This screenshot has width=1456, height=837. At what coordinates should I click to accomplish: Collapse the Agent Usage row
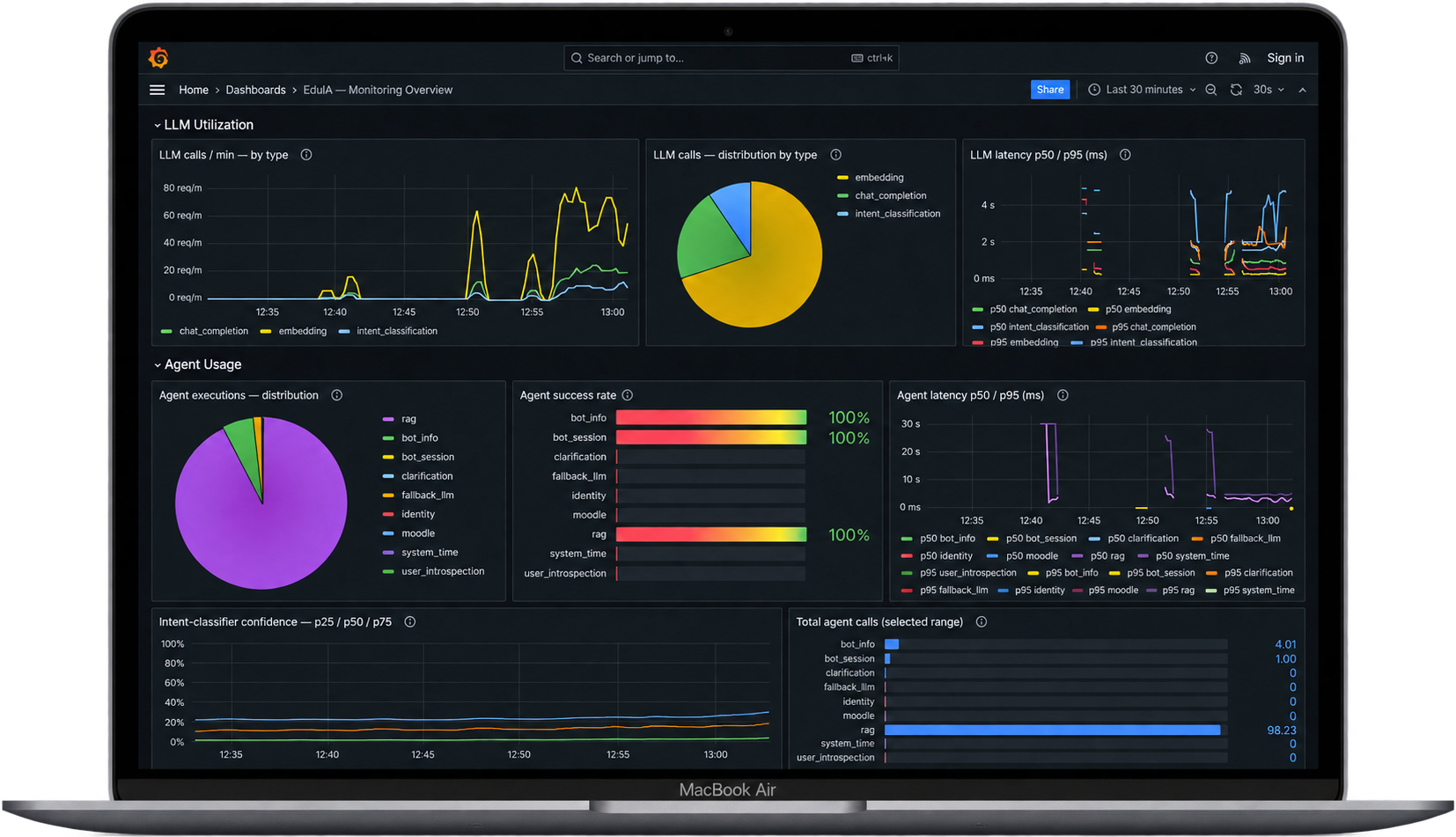click(x=197, y=364)
